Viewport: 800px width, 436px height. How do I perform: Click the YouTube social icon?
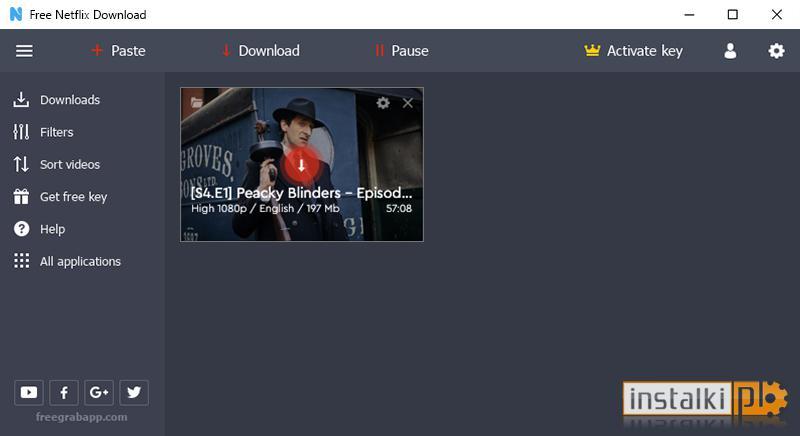click(29, 392)
